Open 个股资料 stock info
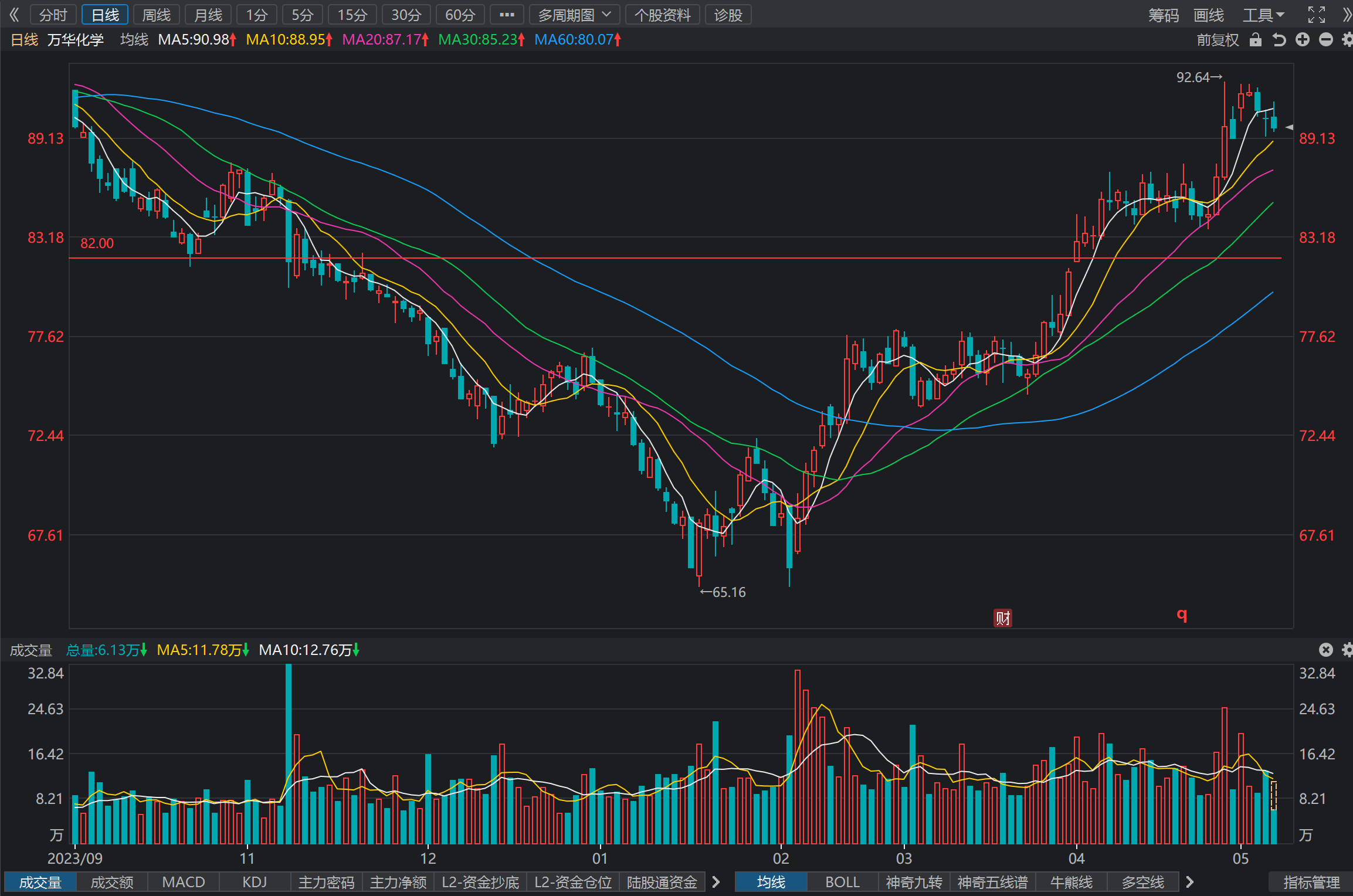The width and height of the screenshot is (1353, 896). click(663, 15)
